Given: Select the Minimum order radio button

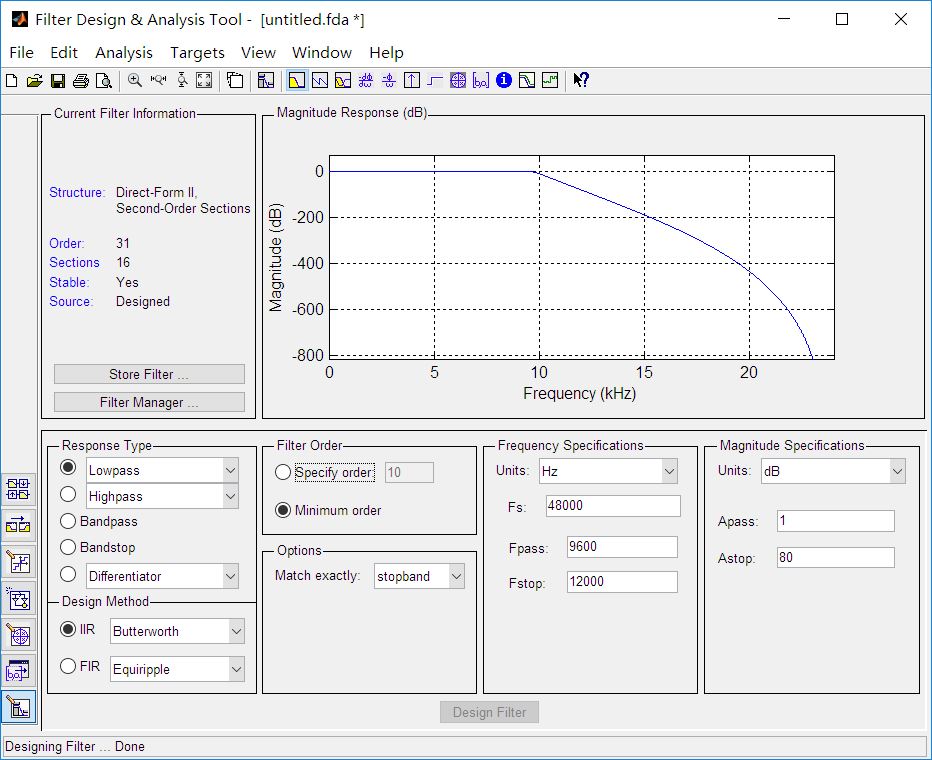Looking at the screenshot, I should 283,510.
